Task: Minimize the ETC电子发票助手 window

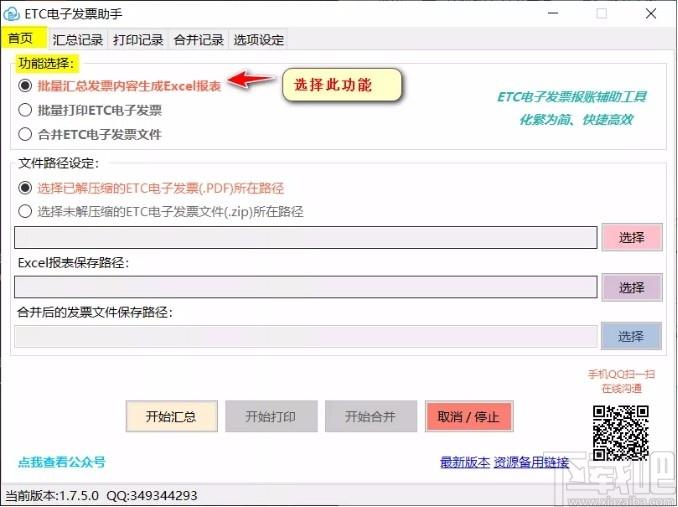Action: pos(553,13)
